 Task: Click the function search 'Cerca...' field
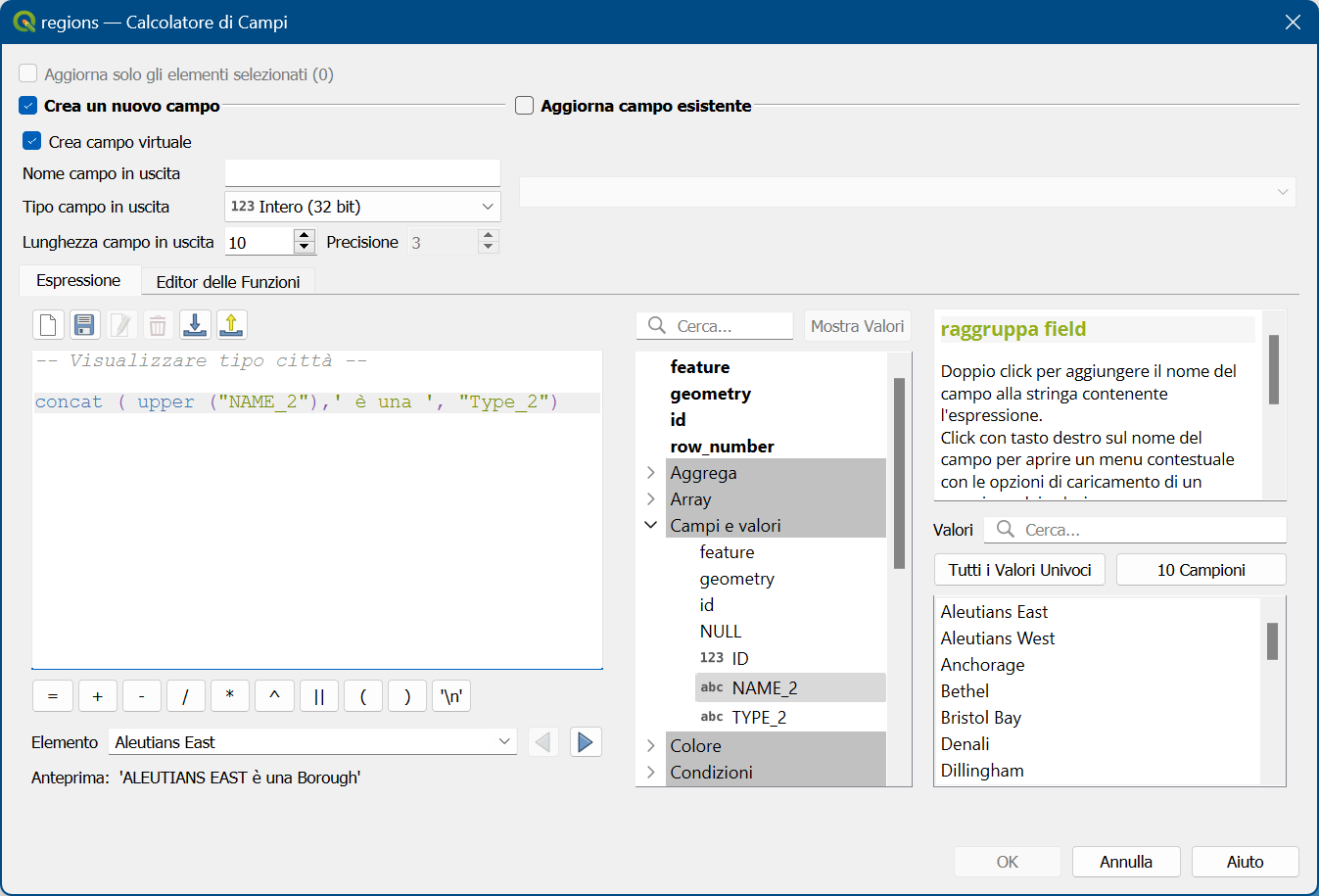point(715,326)
